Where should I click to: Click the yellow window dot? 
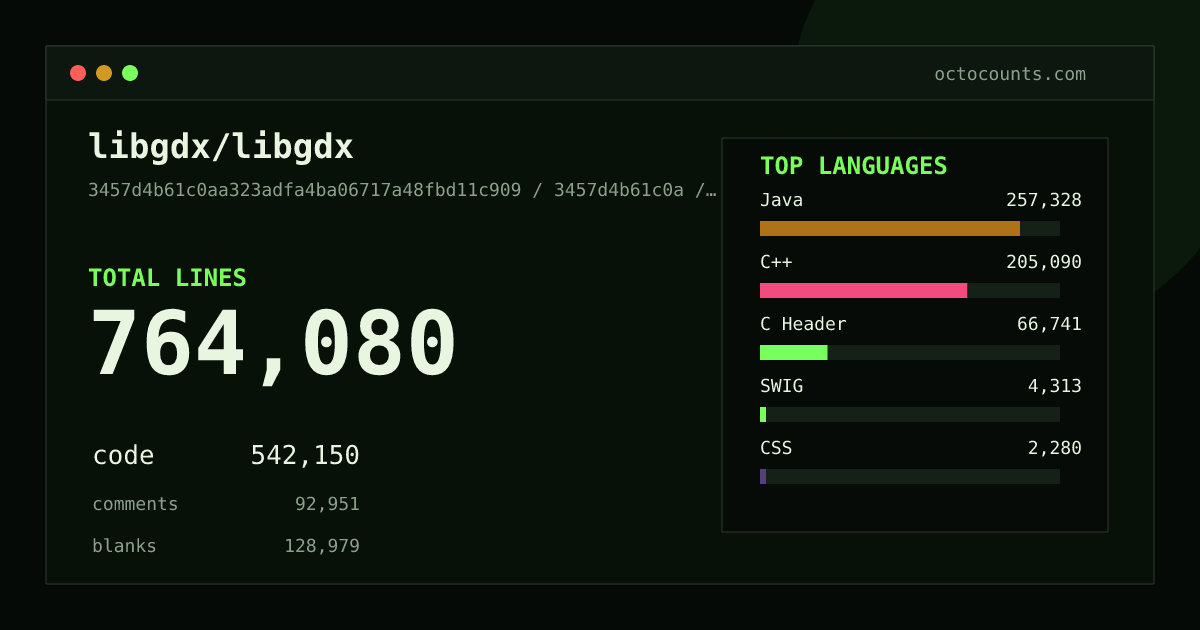click(x=104, y=73)
